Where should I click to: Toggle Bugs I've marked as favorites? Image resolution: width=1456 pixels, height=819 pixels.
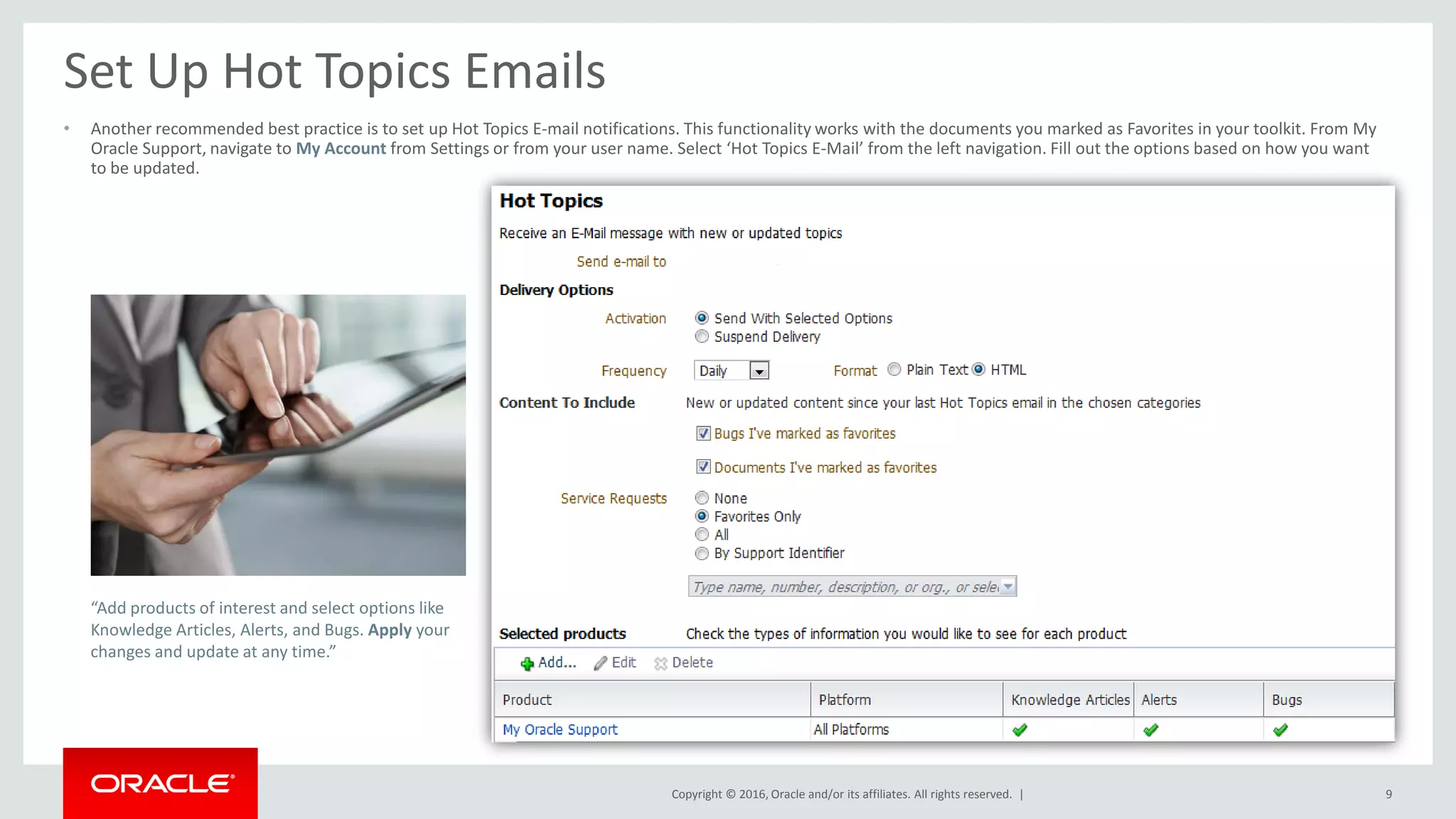703,433
